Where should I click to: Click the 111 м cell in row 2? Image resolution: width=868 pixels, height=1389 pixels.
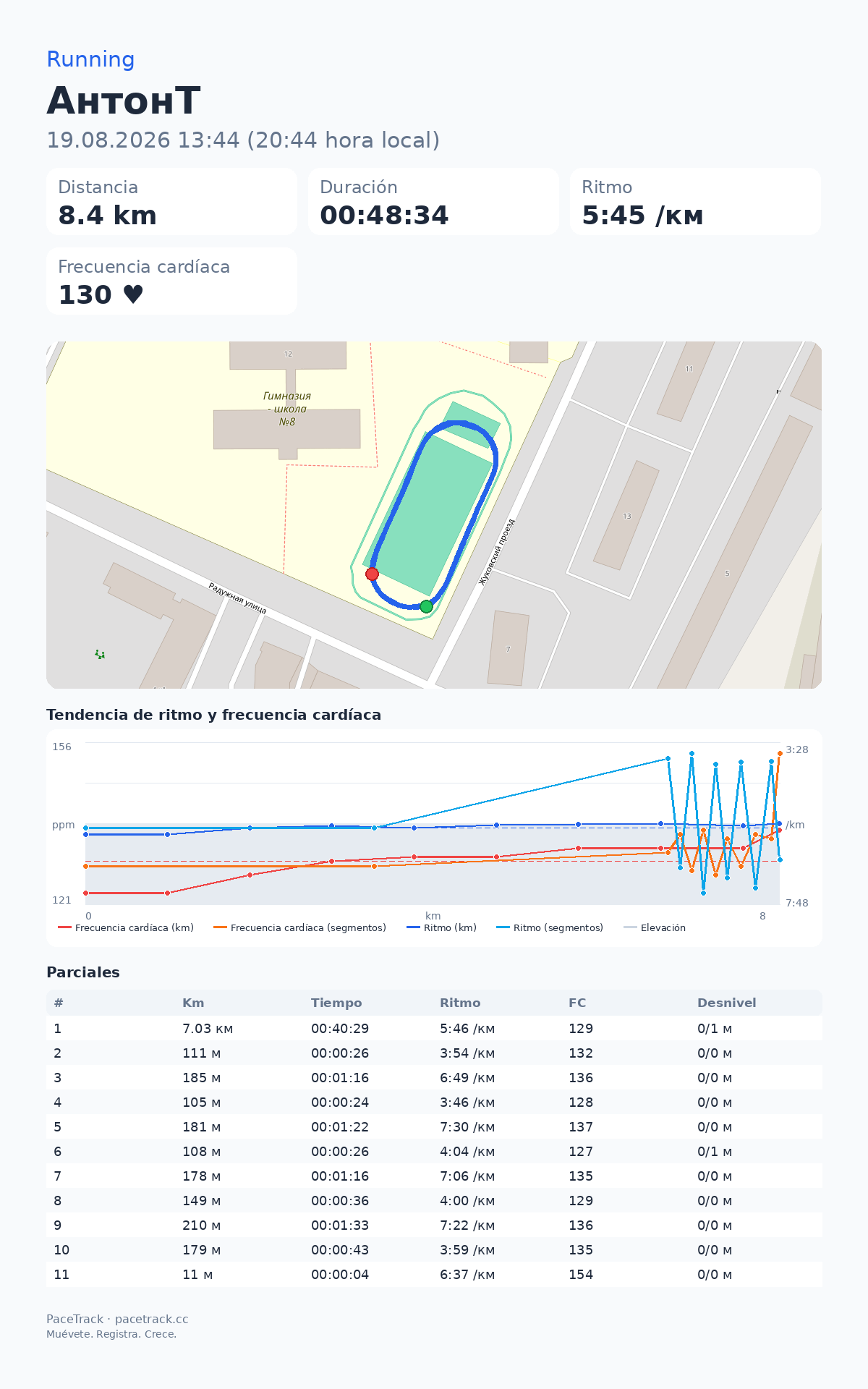pyautogui.click(x=202, y=1053)
